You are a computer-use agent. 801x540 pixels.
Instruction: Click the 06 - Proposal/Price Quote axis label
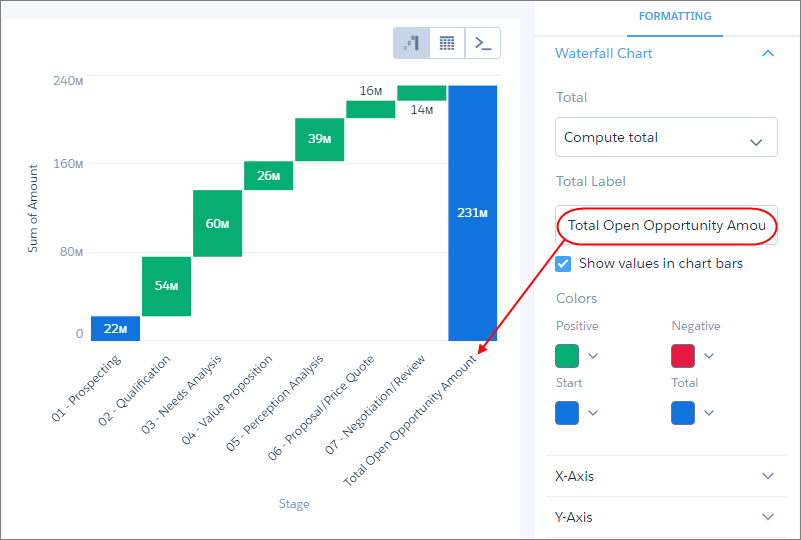click(x=322, y=408)
